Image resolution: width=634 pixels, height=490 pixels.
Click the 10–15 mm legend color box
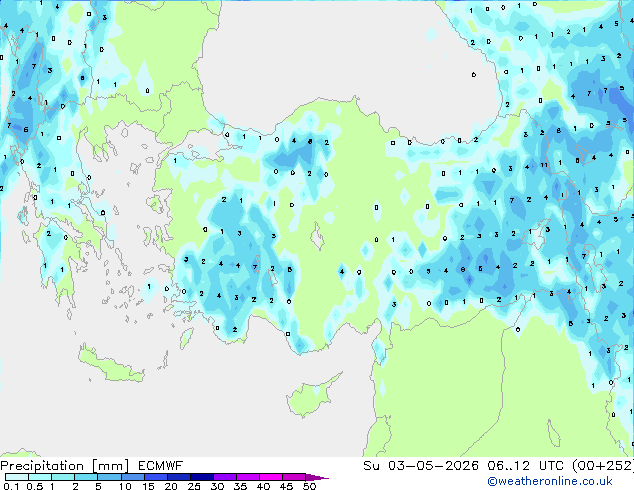coord(132,477)
